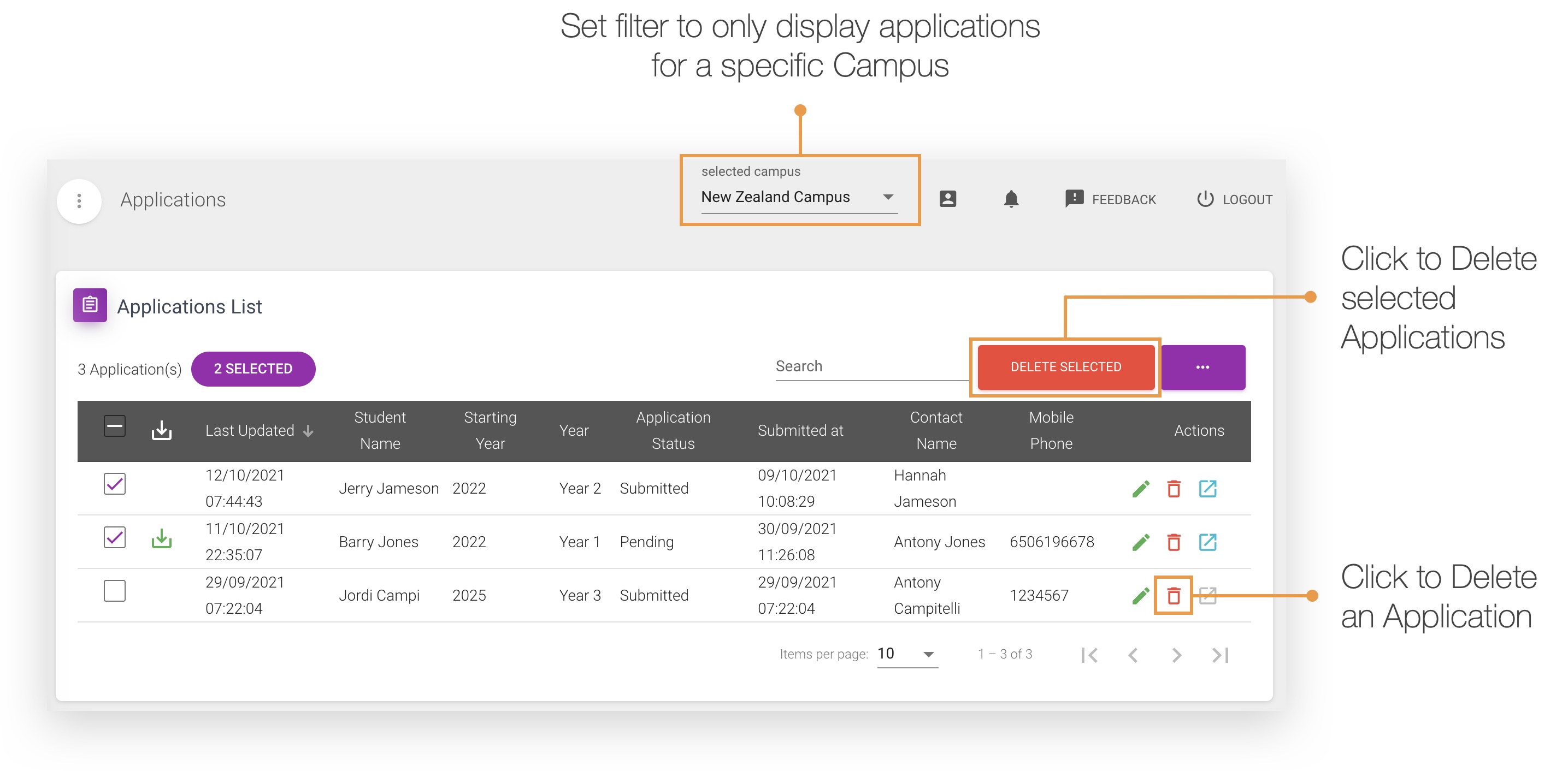Open the notifications bell icon
Viewport: 1568px width, 771px height.
tap(1011, 199)
